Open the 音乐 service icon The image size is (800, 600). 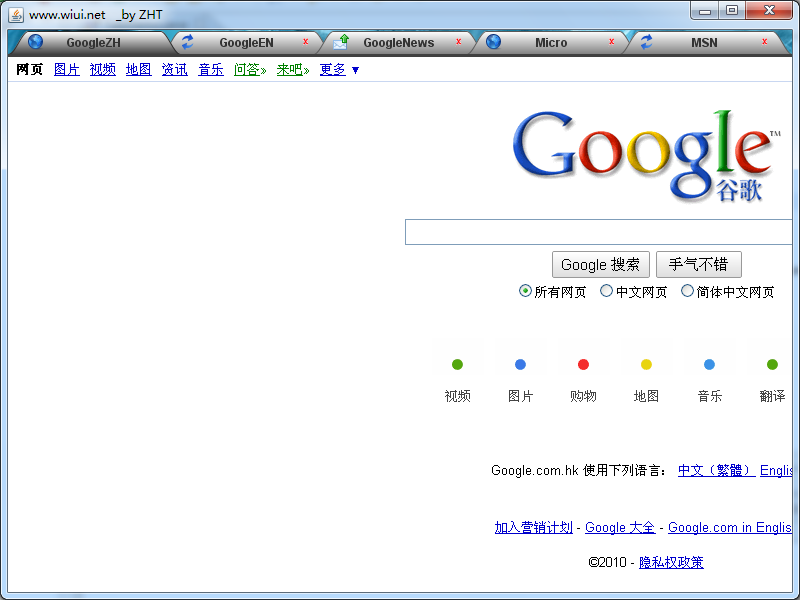point(709,364)
